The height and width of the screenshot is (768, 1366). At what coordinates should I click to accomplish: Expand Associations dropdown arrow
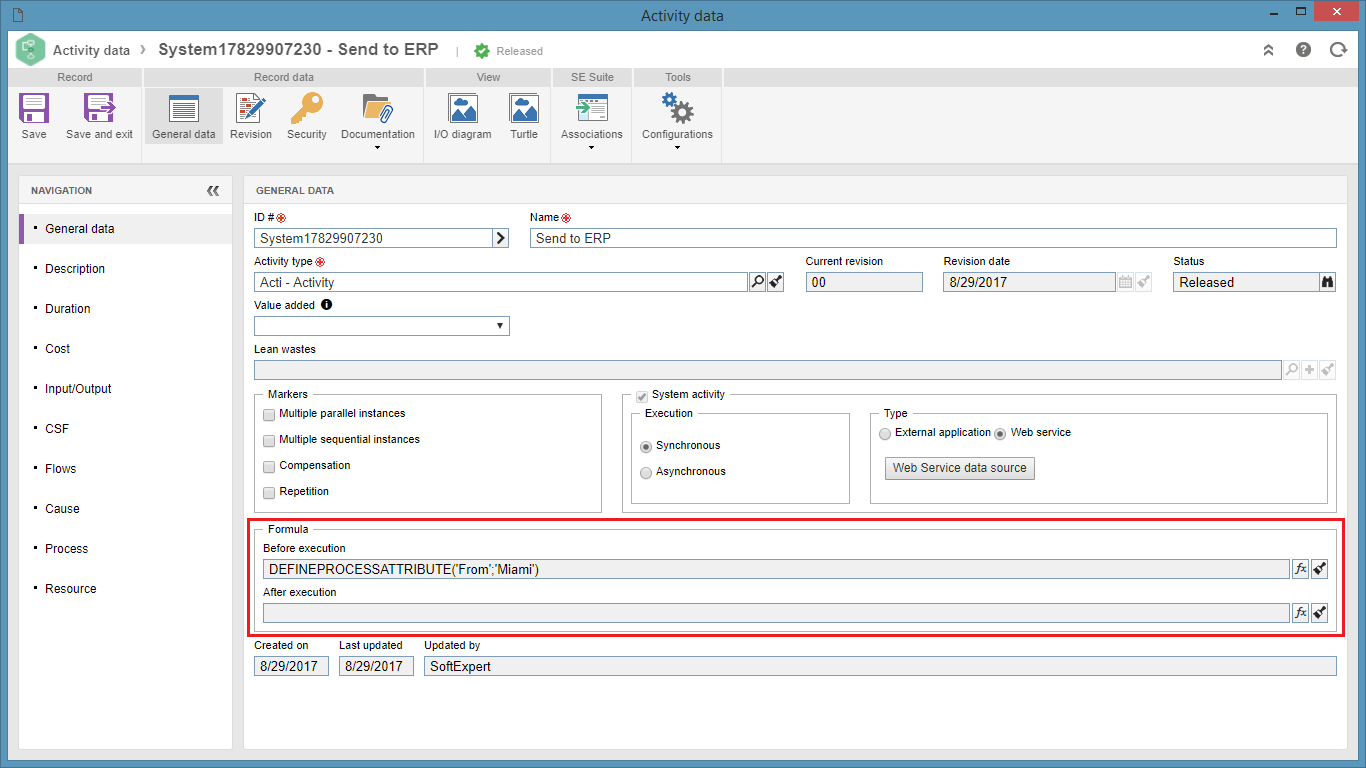(591, 148)
